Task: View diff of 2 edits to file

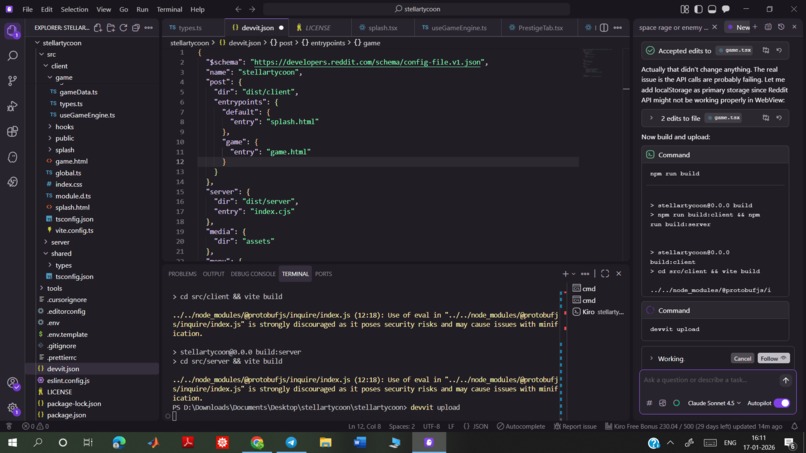Action: [x=766, y=118]
